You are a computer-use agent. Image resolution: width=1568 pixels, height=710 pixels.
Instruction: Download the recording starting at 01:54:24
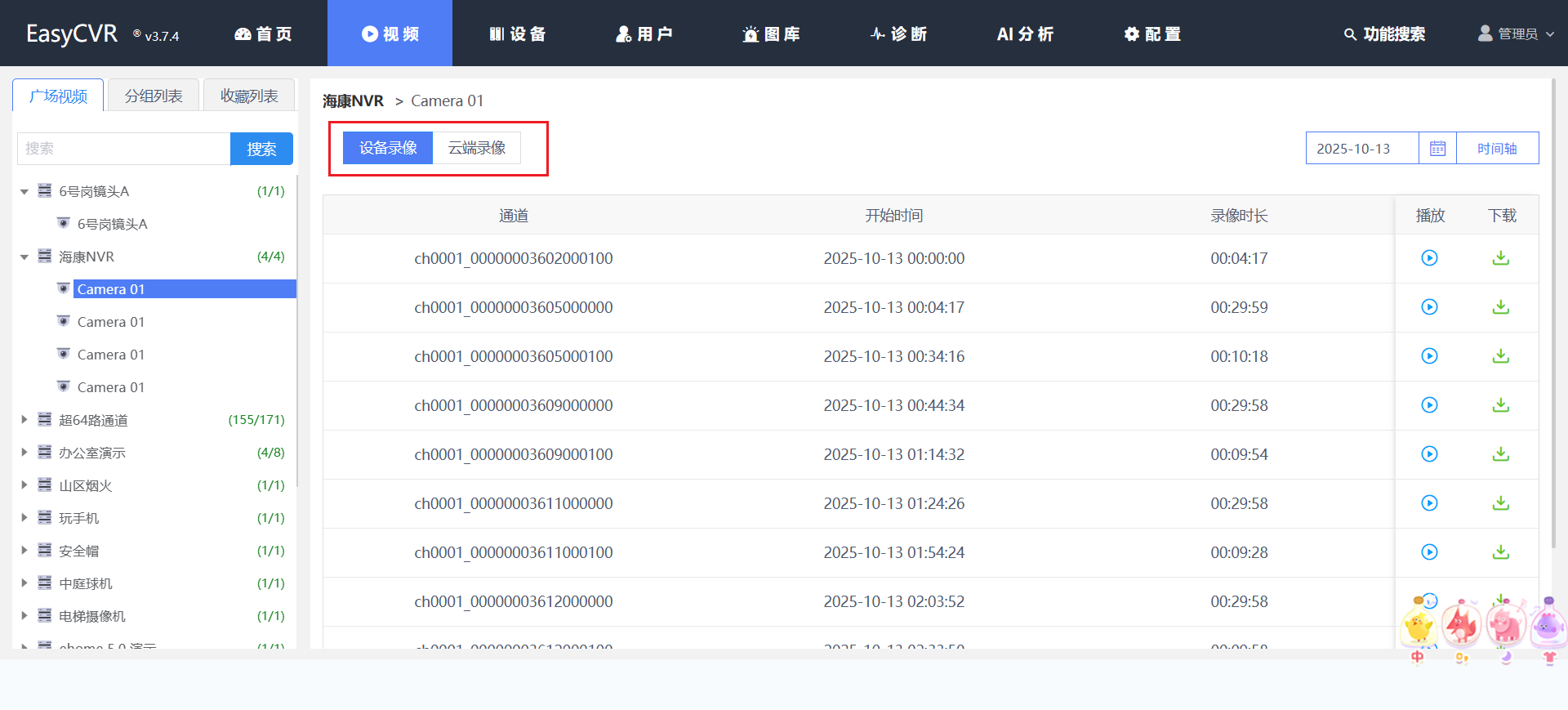1500,552
